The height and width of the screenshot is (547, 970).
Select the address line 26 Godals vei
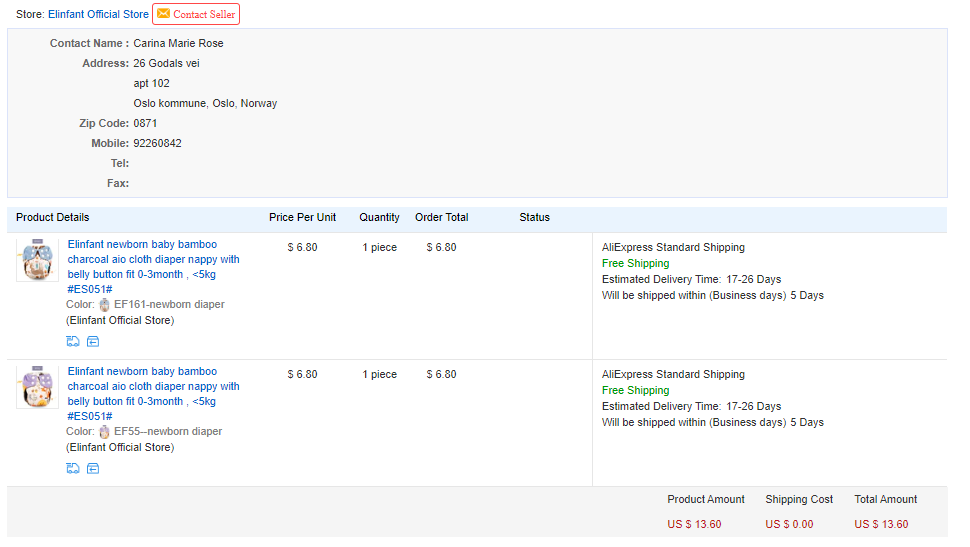(x=166, y=63)
